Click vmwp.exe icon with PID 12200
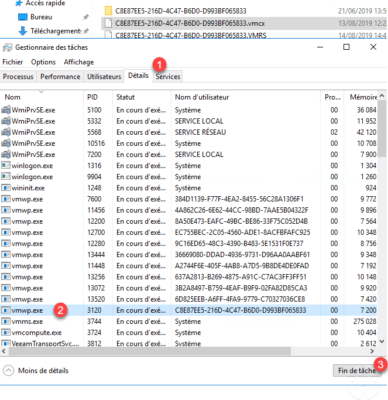The height and width of the screenshot is (400, 388). (6, 221)
